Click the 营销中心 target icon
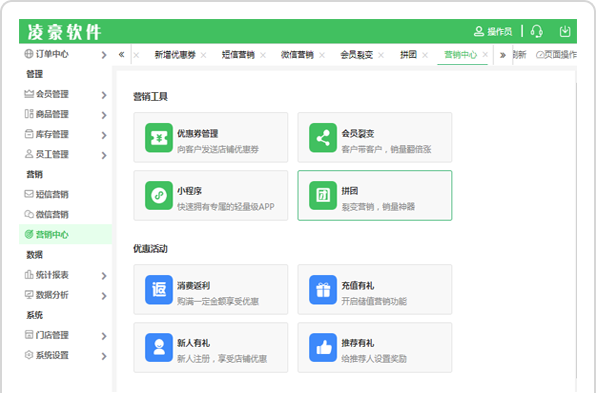The image size is (596, 393). (x=29, y=234)
